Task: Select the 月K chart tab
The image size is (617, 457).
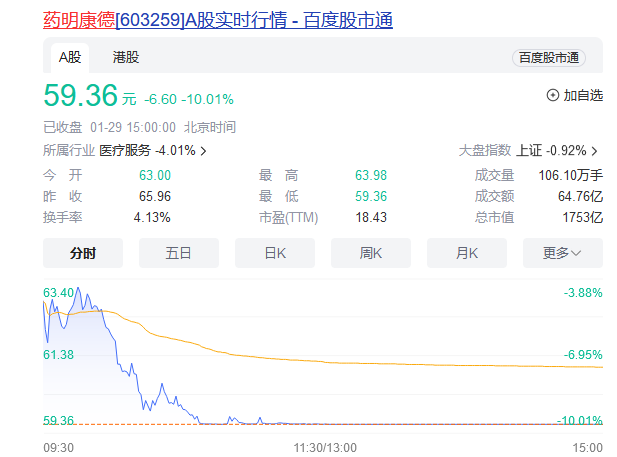Action: (x=467, y=253)
